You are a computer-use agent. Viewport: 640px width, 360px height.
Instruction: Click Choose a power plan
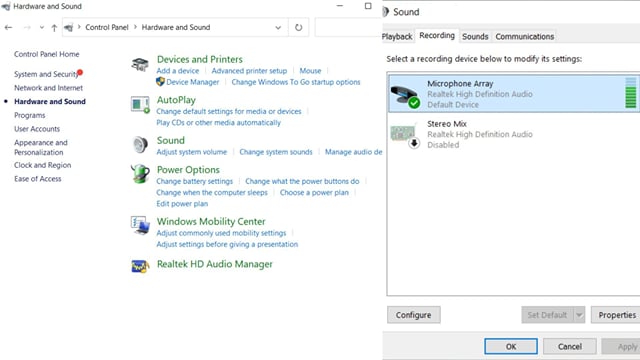click(x=314, y=192)
